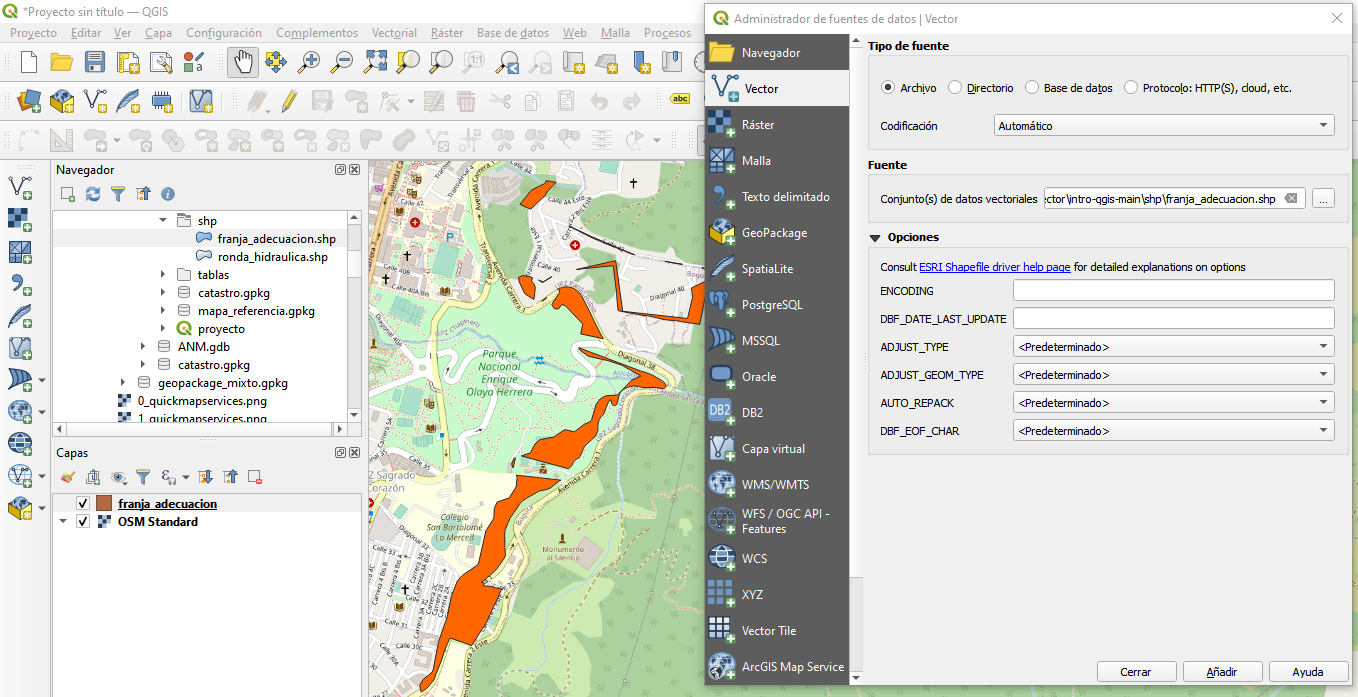Zoom to full extent
Viewport: 1358px width, 697px height.
(x=376, y=62)
